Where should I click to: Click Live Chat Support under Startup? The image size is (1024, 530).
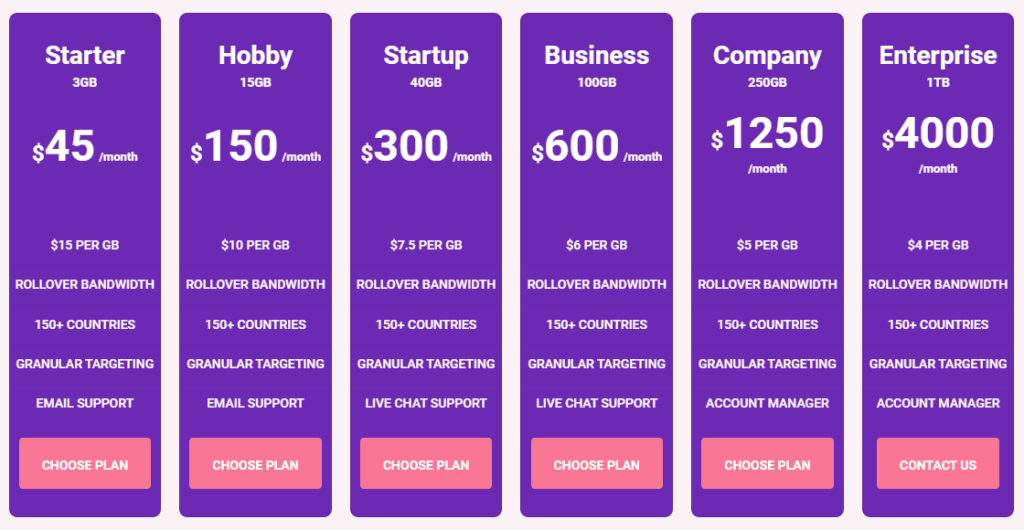pos(426,403)
